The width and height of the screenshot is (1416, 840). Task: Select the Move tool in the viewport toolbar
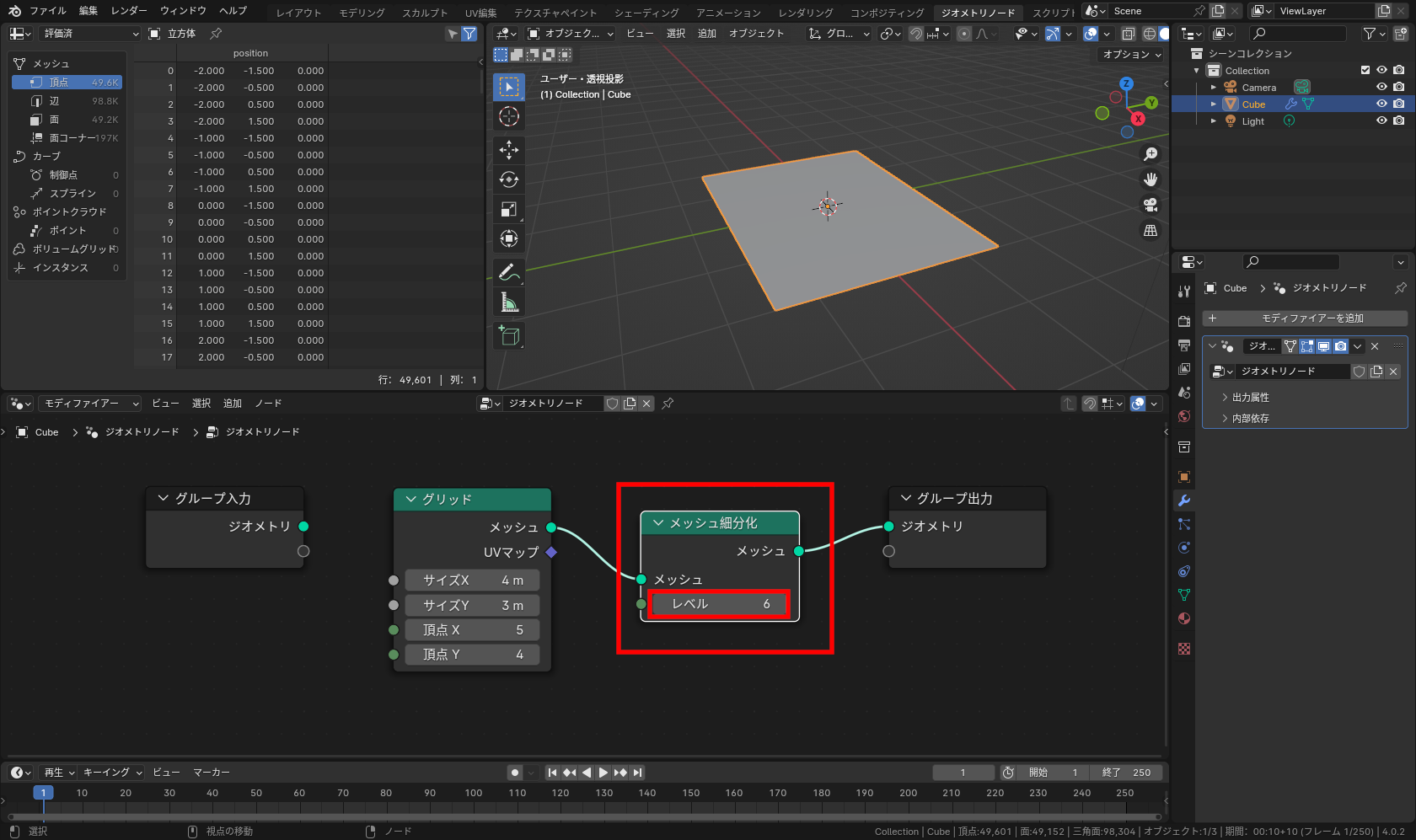[509, 149]
